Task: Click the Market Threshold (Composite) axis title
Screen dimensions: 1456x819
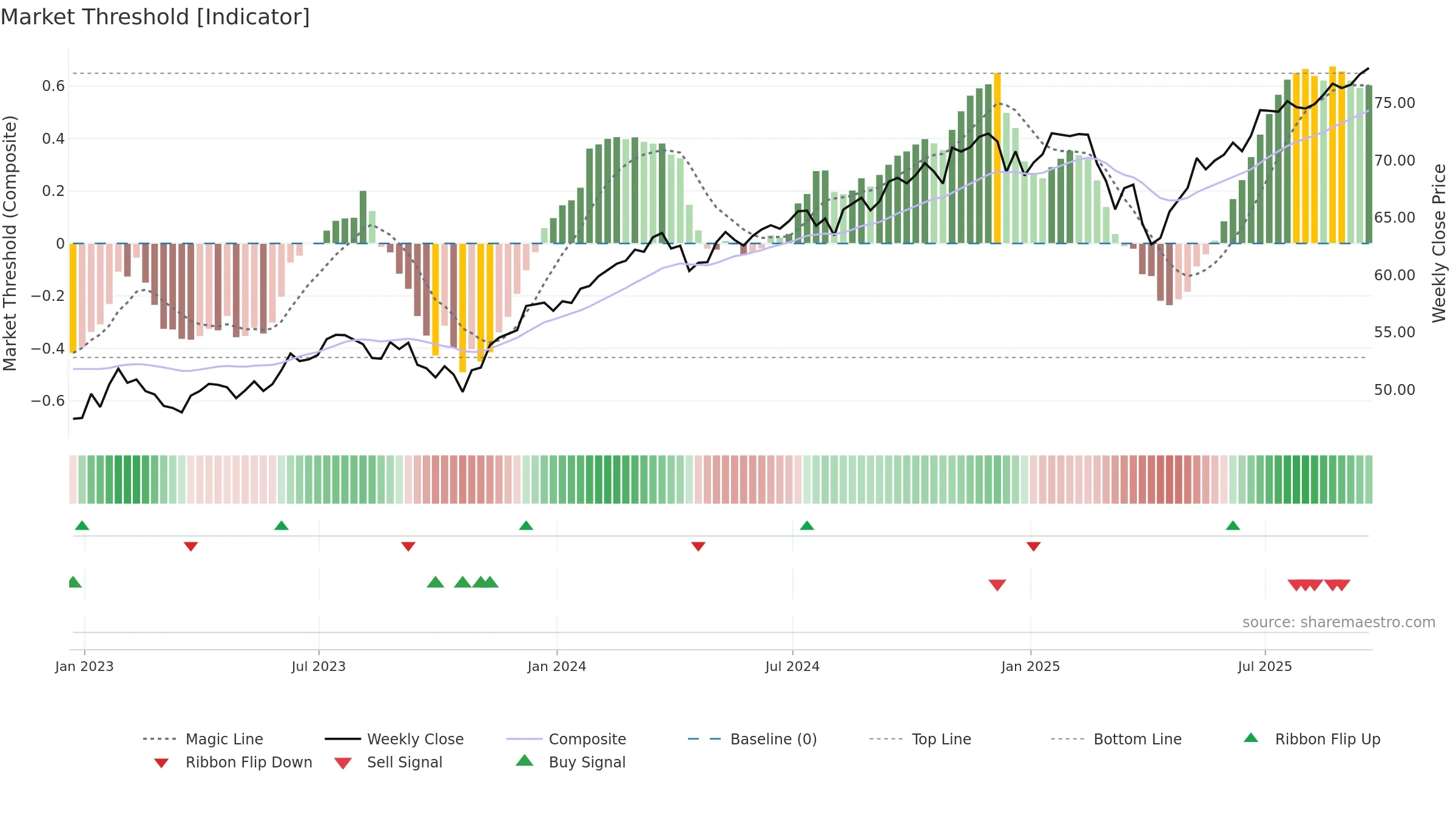Action: [x=10, y=243]
